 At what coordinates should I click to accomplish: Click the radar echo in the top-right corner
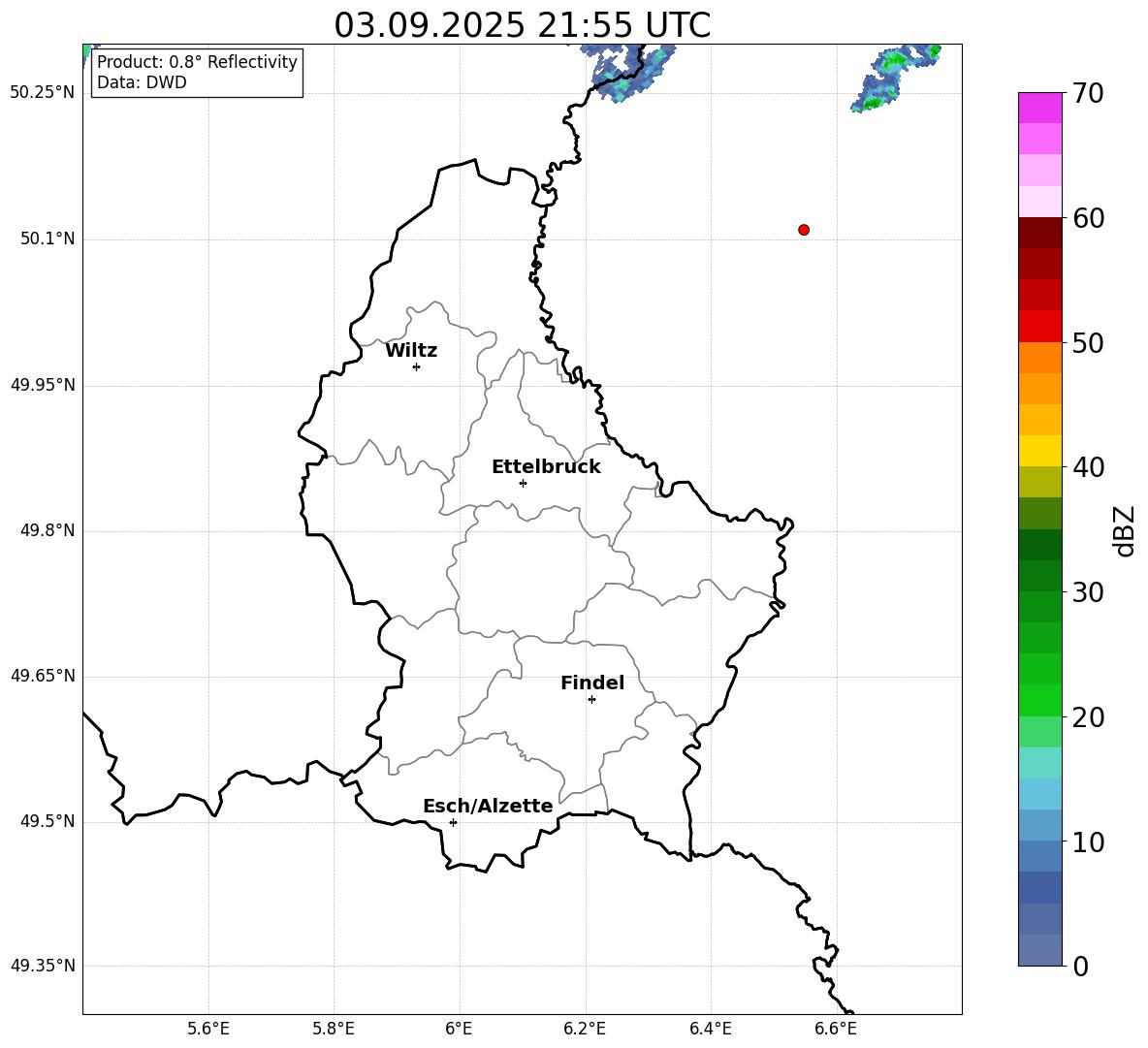pyautogui.click(x=892, y=78)
